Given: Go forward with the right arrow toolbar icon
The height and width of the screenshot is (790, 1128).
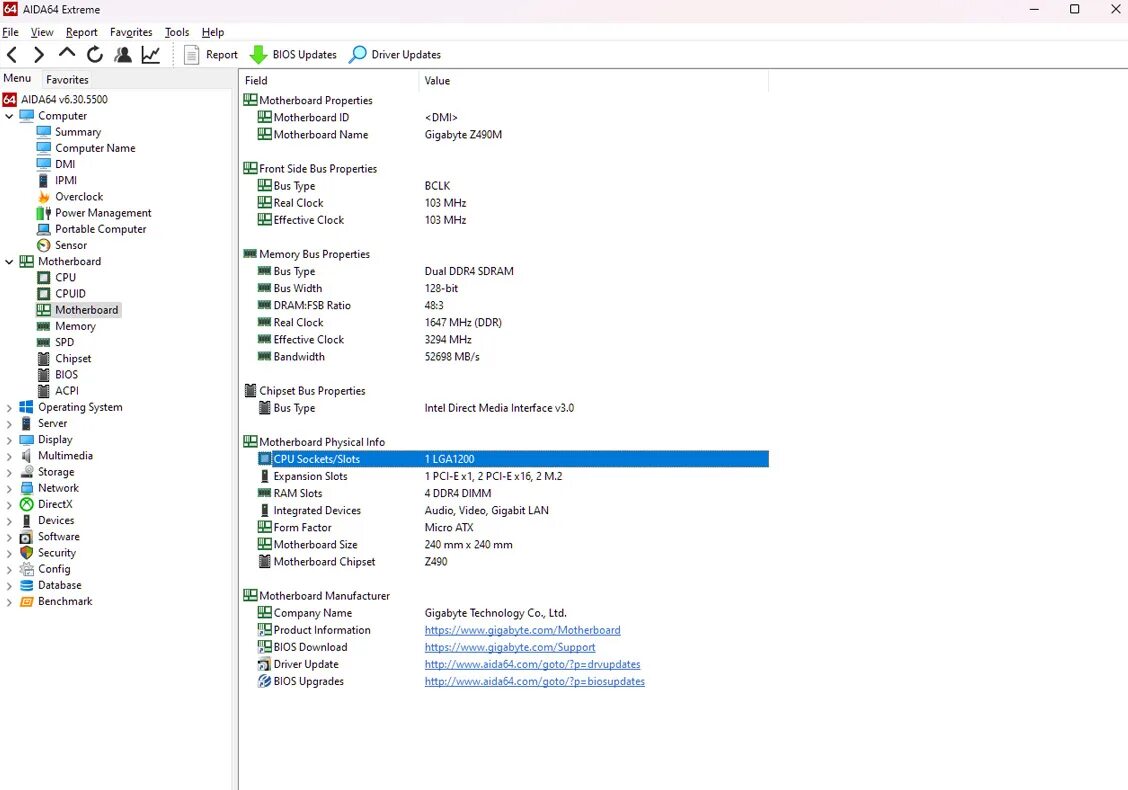Looking at the screenshot, I should click(39, 55).
